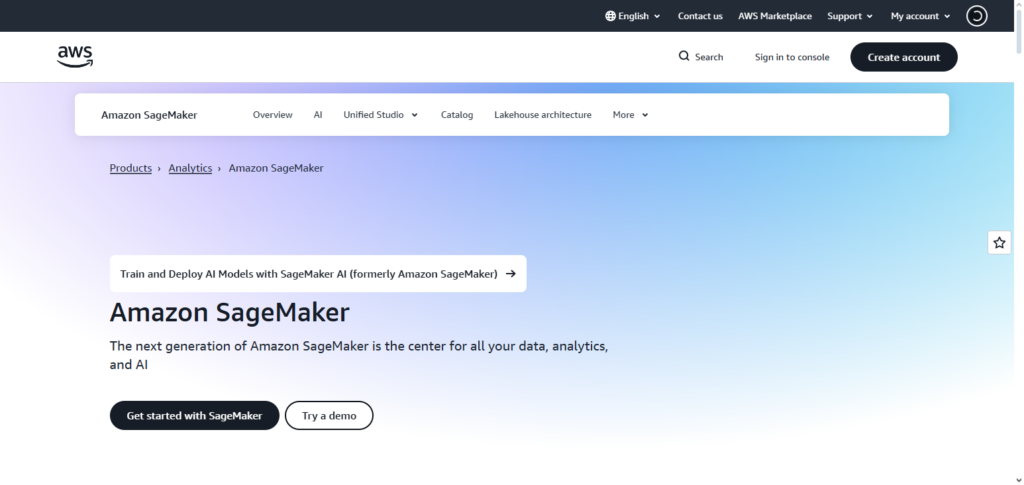Click the Amazon SageMaker breadcrumb text
This screenshot has width=1024, height=485.
click(276, 168)
